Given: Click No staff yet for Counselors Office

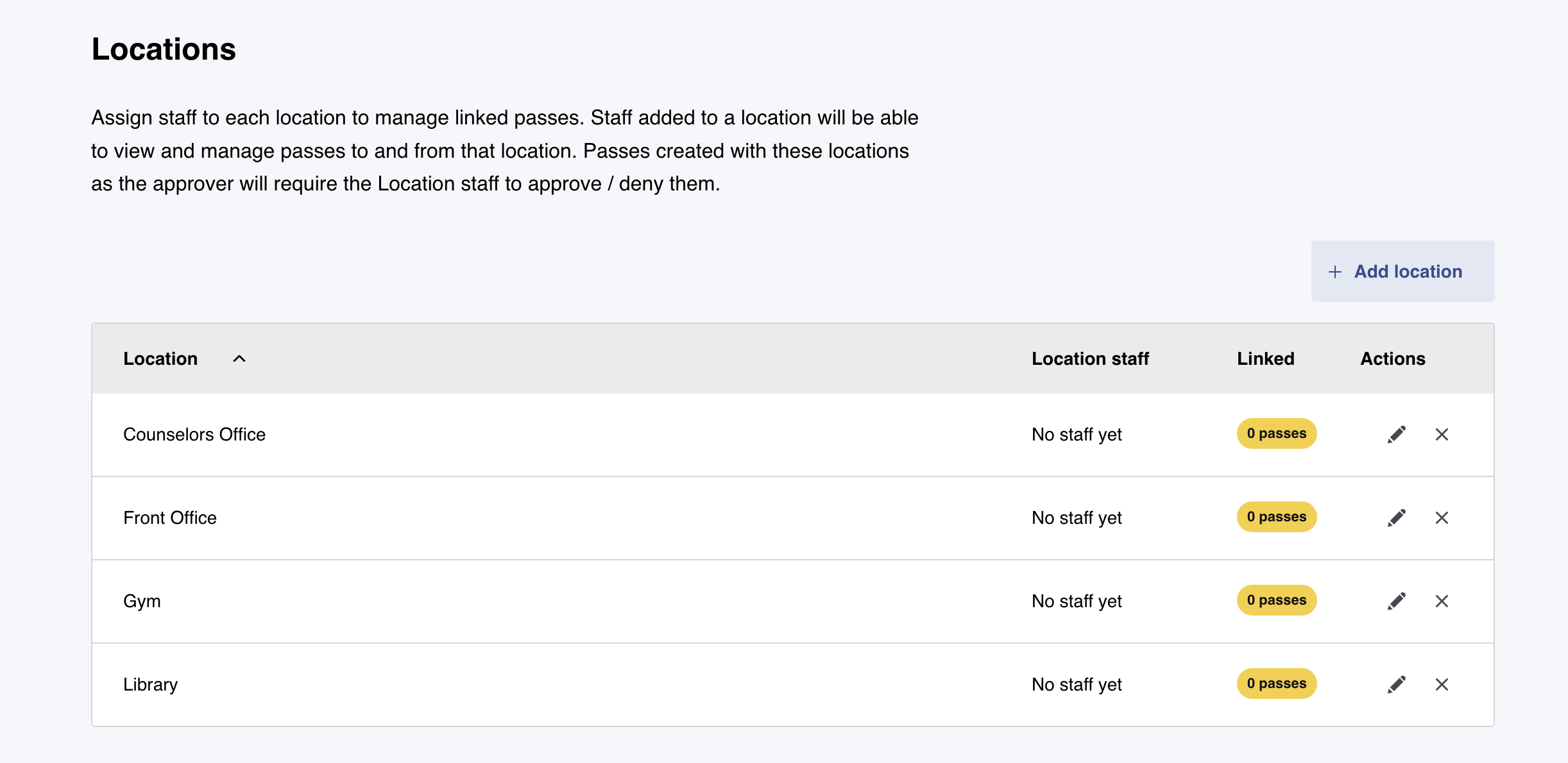Looking at the screenshot, I should click(x=1077, y=434).
